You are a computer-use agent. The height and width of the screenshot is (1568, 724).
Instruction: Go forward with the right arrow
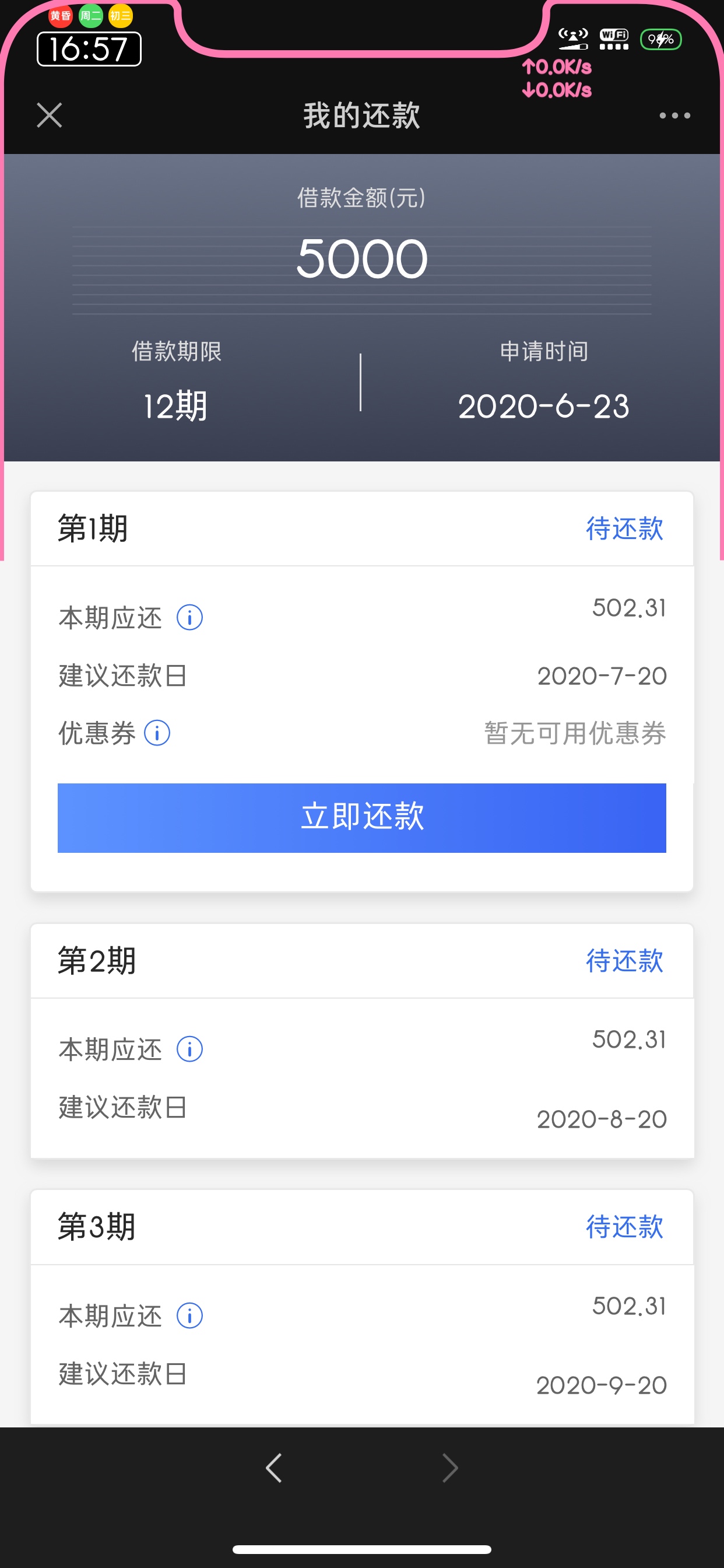click(449, 1468)
